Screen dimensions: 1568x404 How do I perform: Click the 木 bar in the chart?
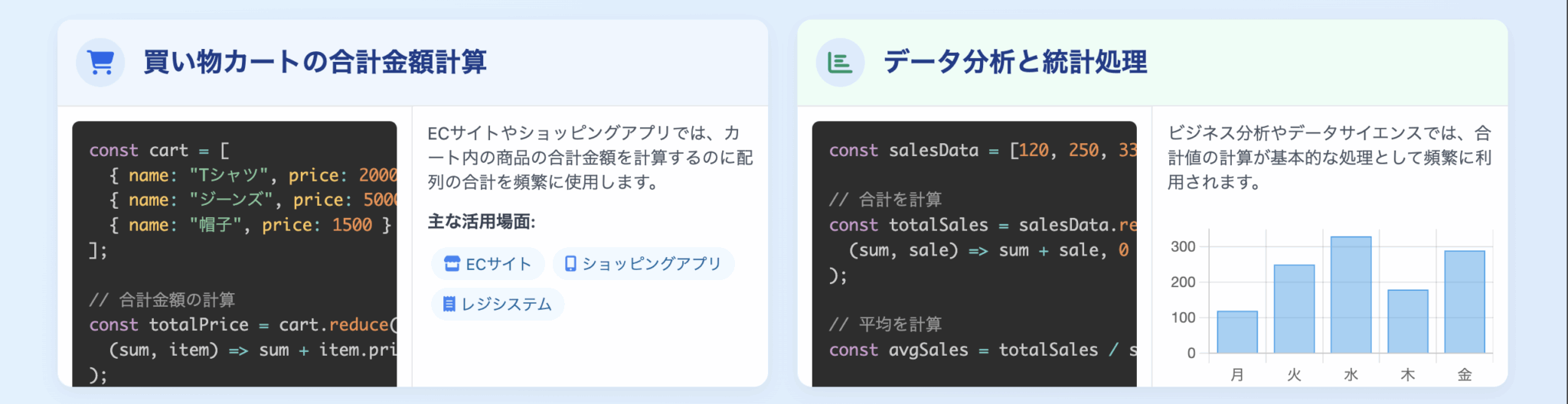[1407, 321]
